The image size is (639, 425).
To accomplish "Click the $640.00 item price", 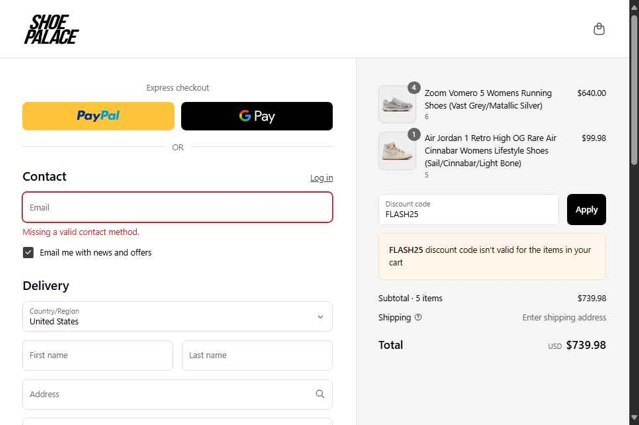I will click(591, 93).
